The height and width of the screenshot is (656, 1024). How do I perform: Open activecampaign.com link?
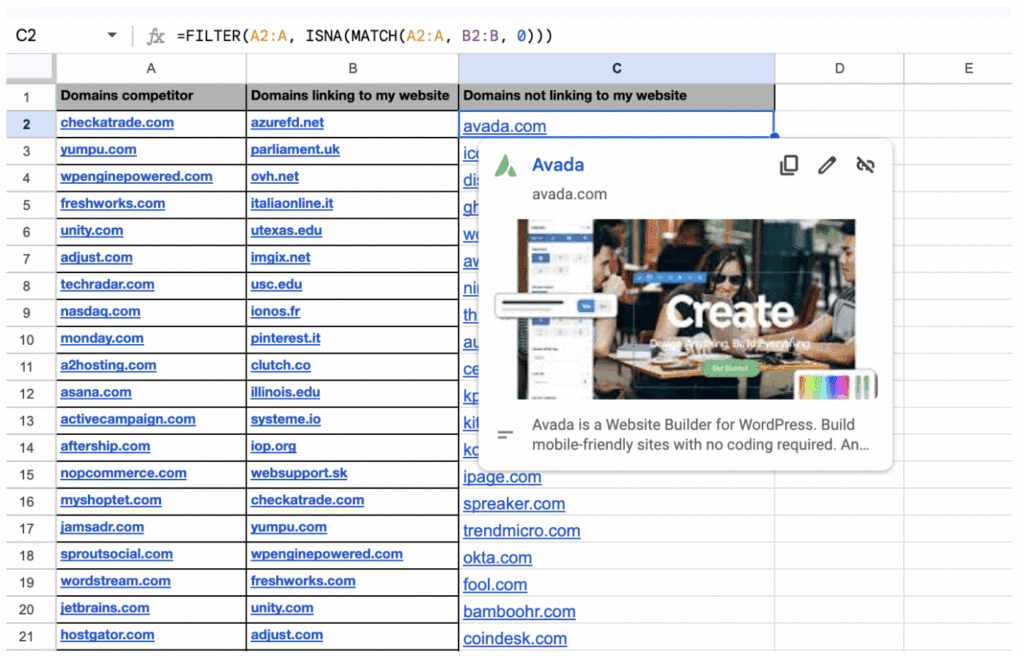pos(127,419)
